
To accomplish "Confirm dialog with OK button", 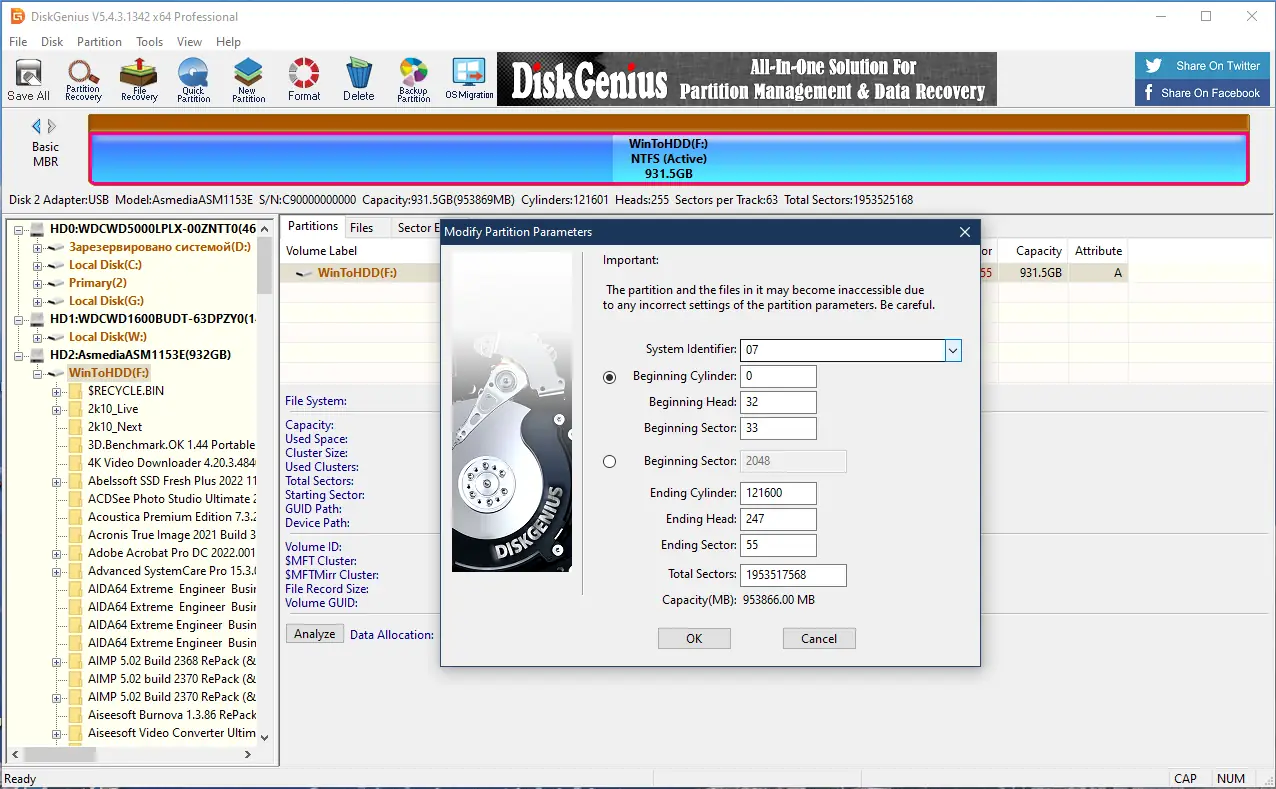I will pos(694,639).
